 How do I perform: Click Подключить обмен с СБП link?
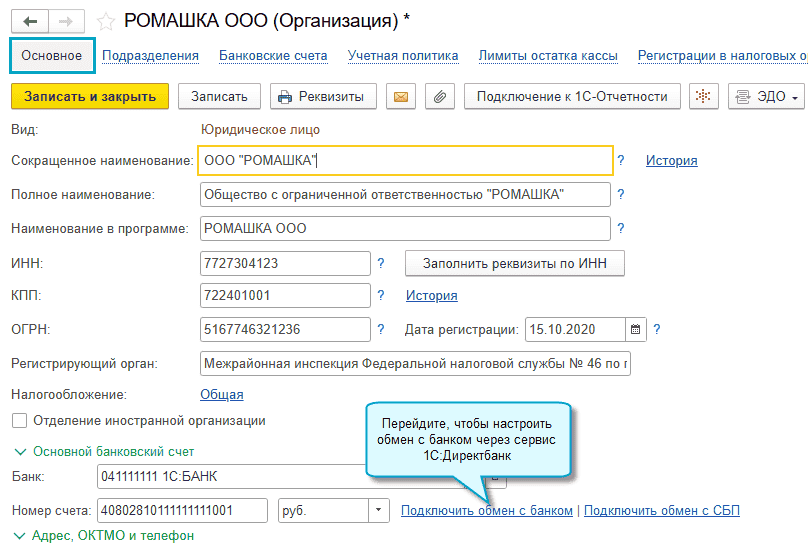(x=661, y=511)
